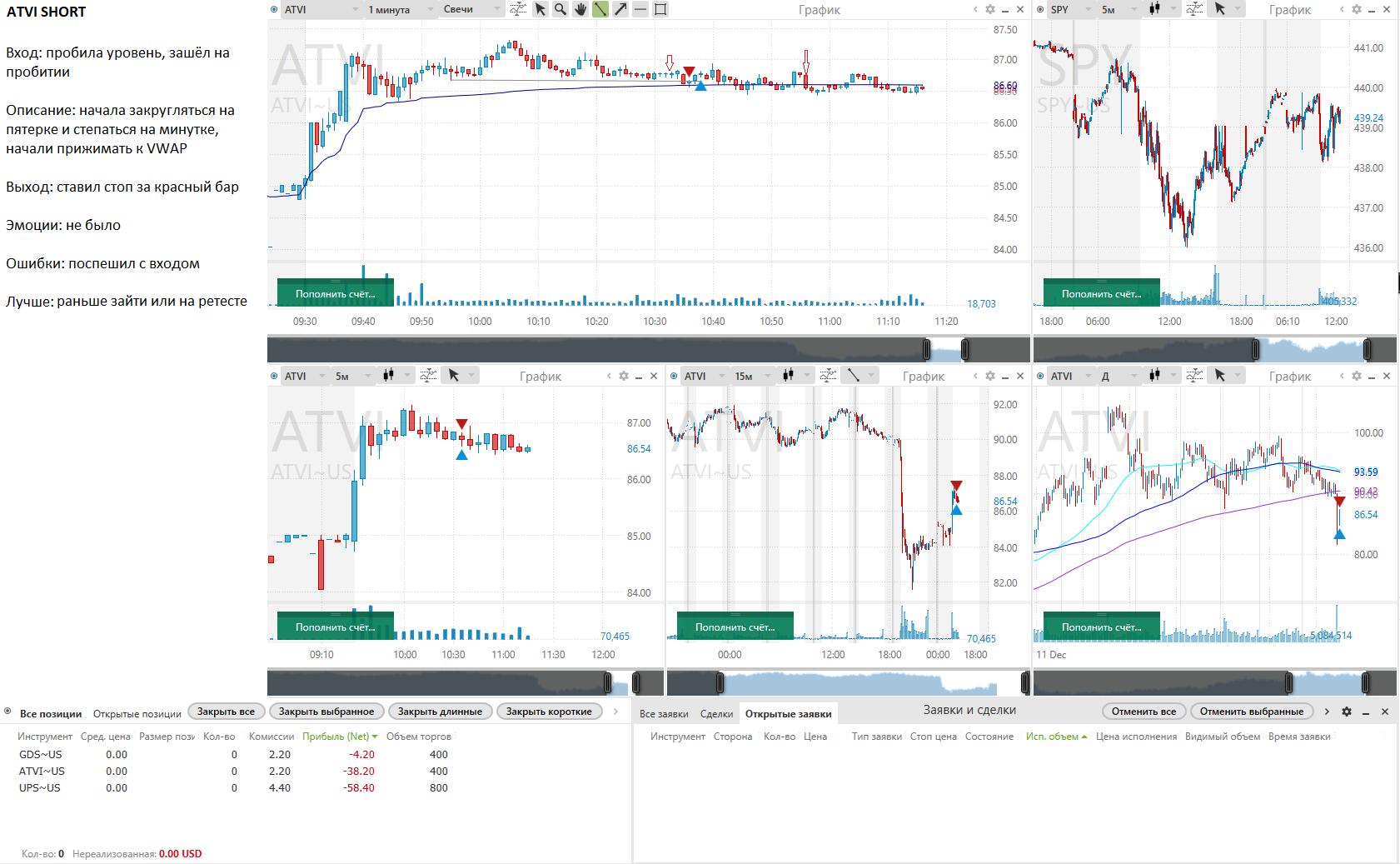1400x864 pixels.
Task: Click the left handle of the 15м chart range slider
Action: point(720,683)
